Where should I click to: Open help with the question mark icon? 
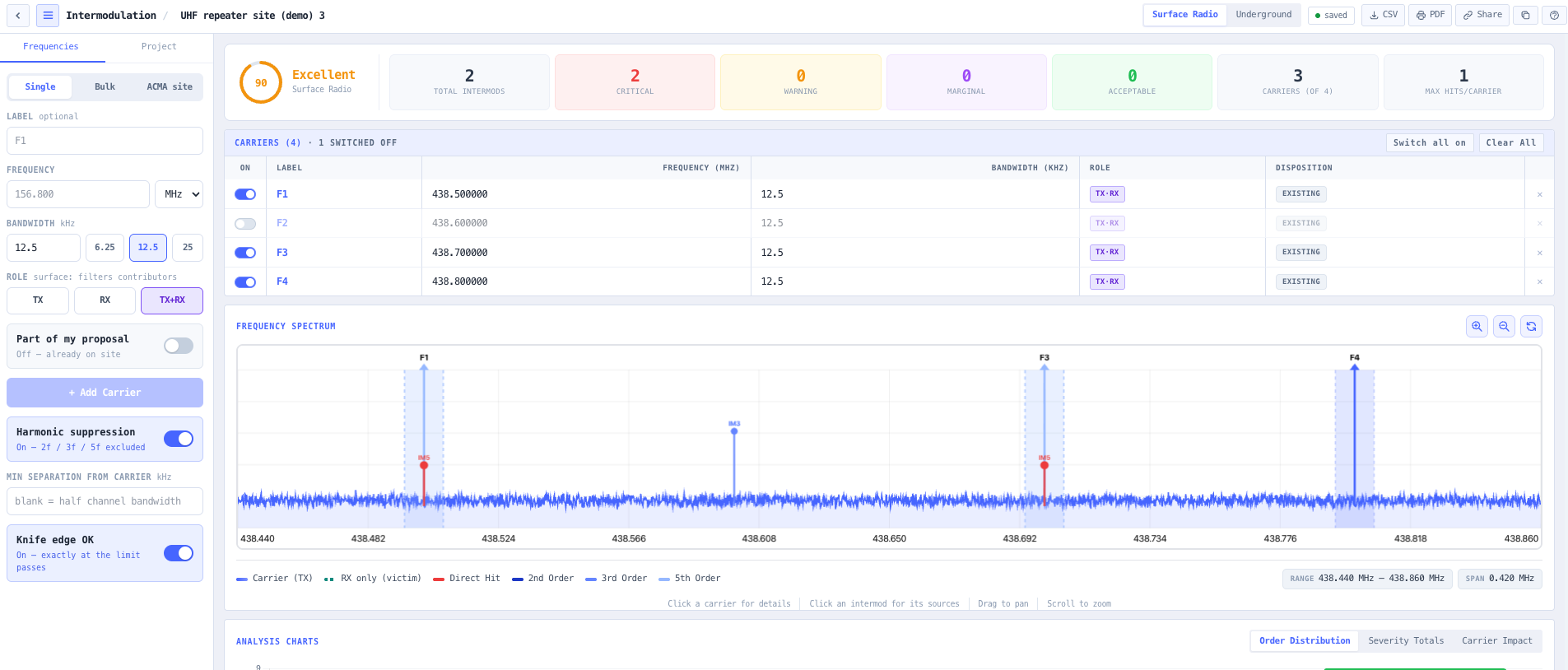[1554, 15]
